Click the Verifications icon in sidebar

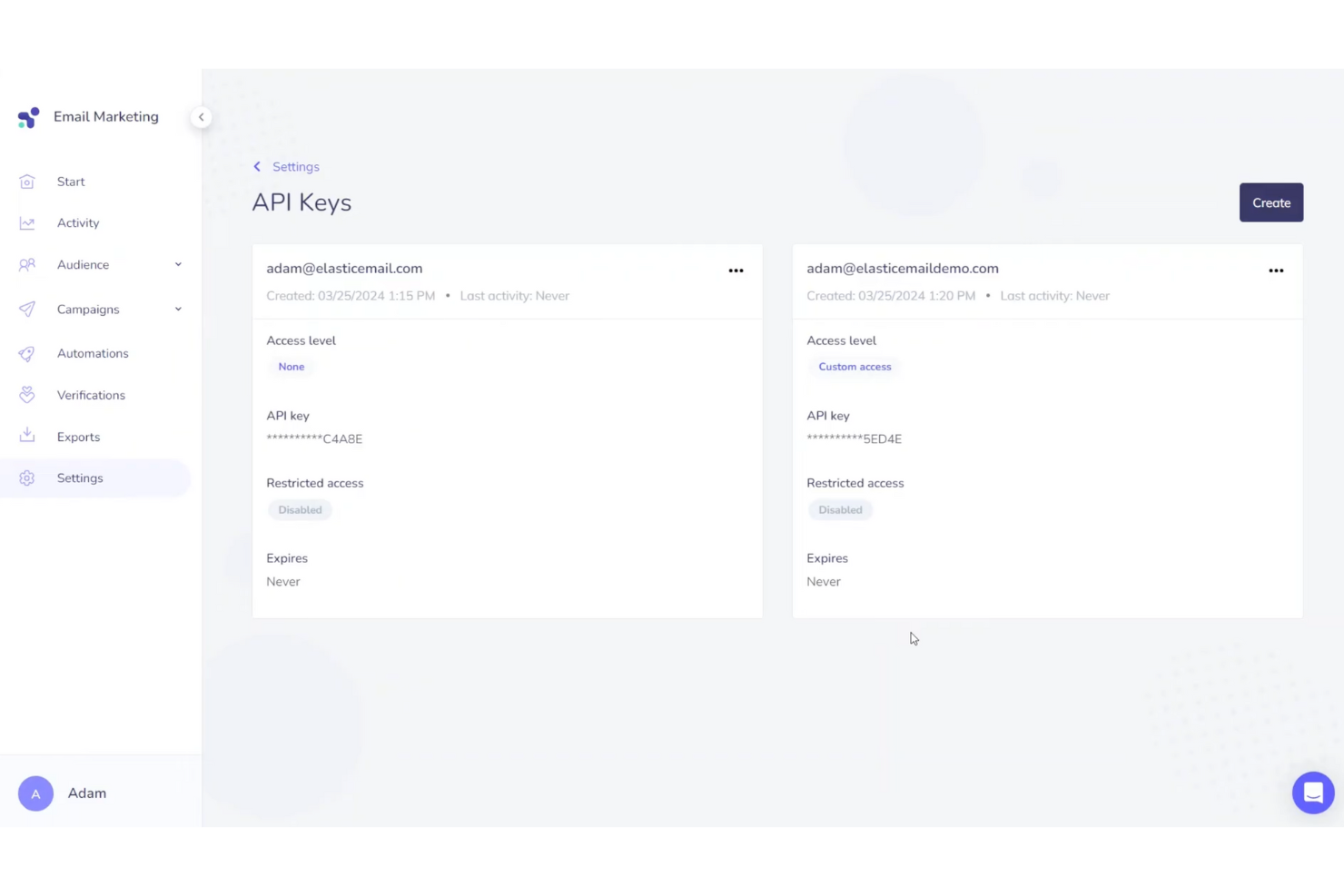pyautogui.click(x=27, y=395)
